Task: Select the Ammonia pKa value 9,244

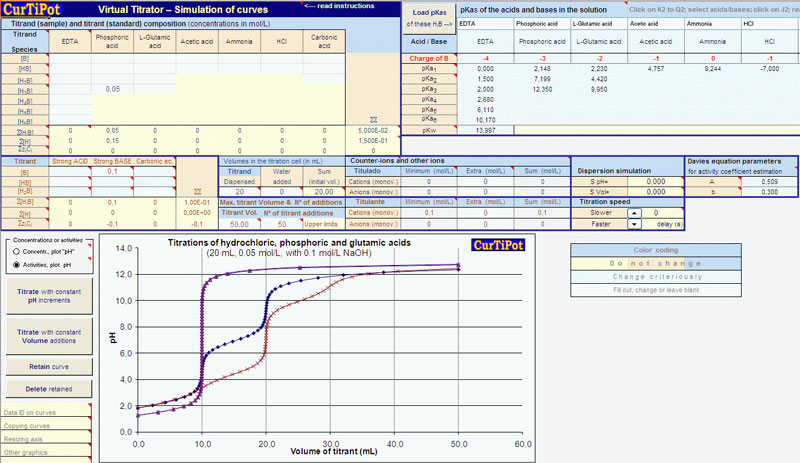Action: [x=713, y=68]
